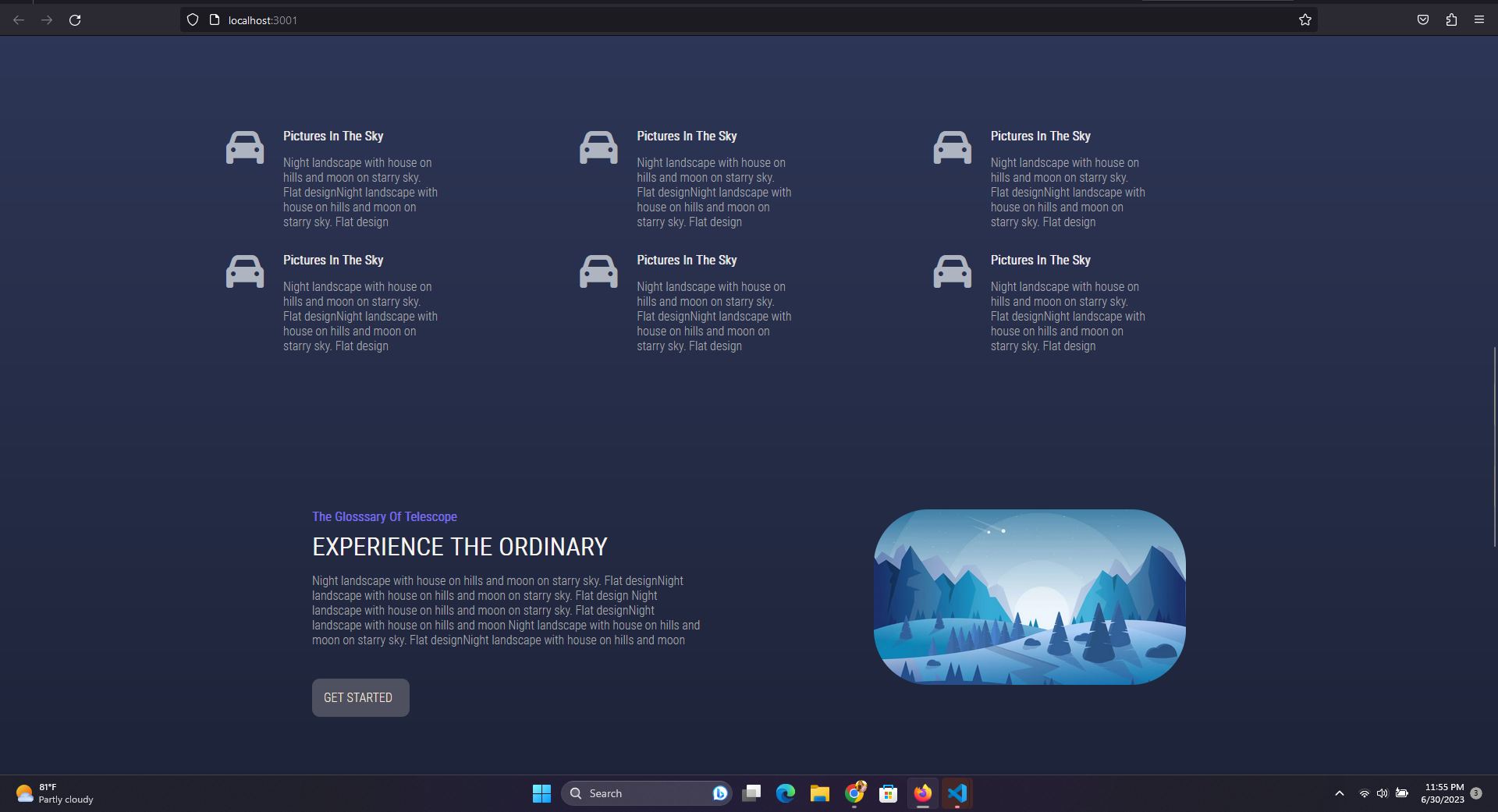1498x812 pixels.
Task: Click the tracking protection shield icon
Action: point(192,20)
